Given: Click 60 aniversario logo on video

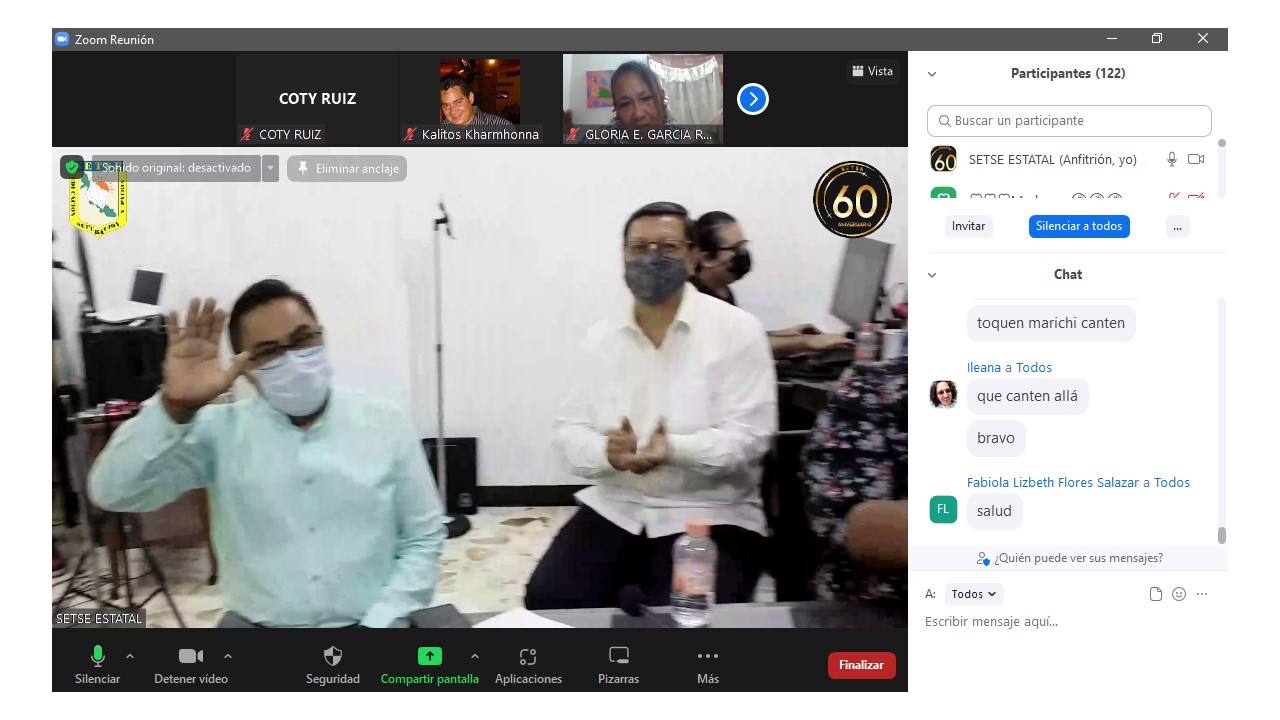Looking at the screenshot, I should [852, 199].
